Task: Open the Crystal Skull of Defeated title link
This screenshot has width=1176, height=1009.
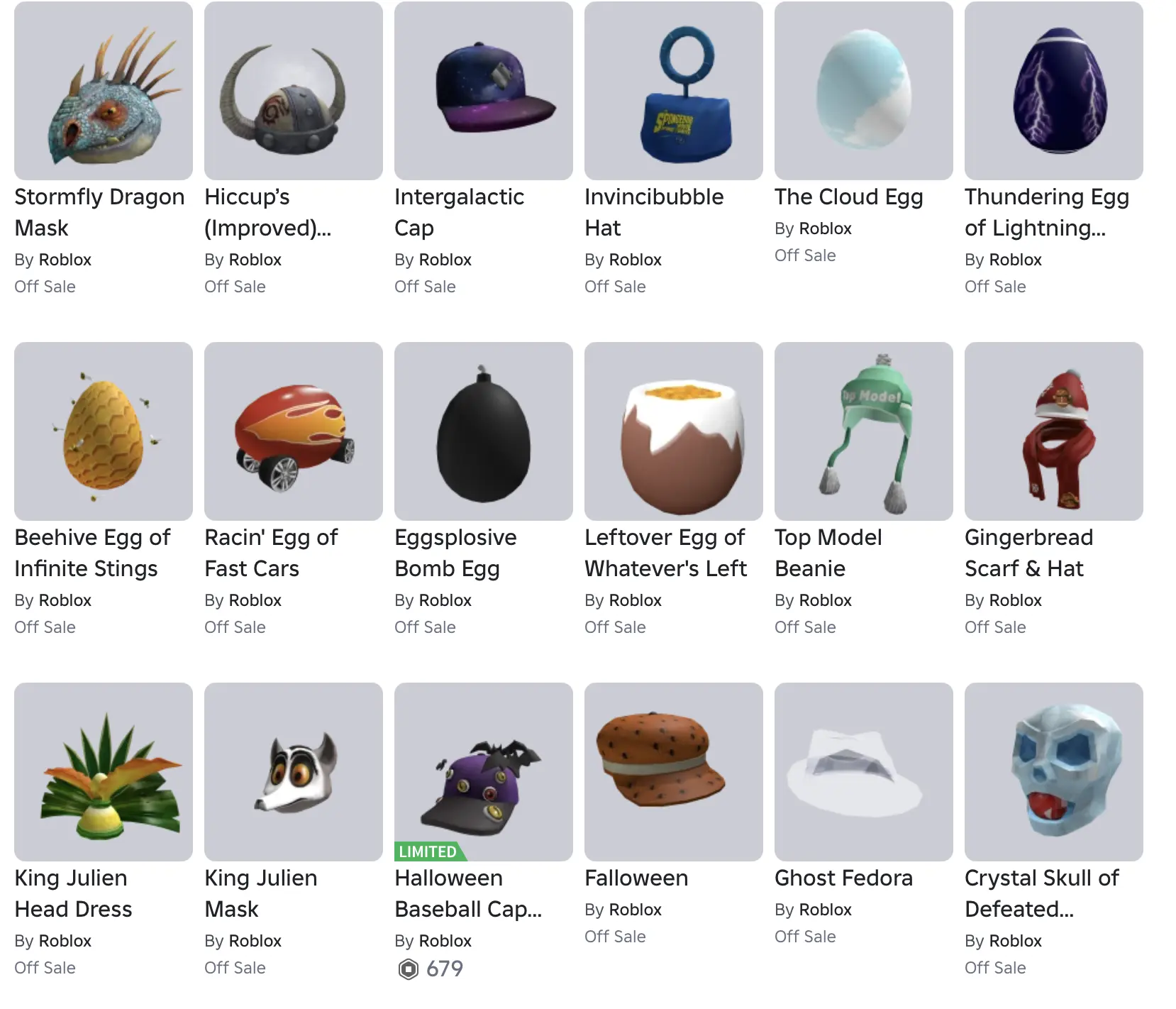Action: [1042, 893]
